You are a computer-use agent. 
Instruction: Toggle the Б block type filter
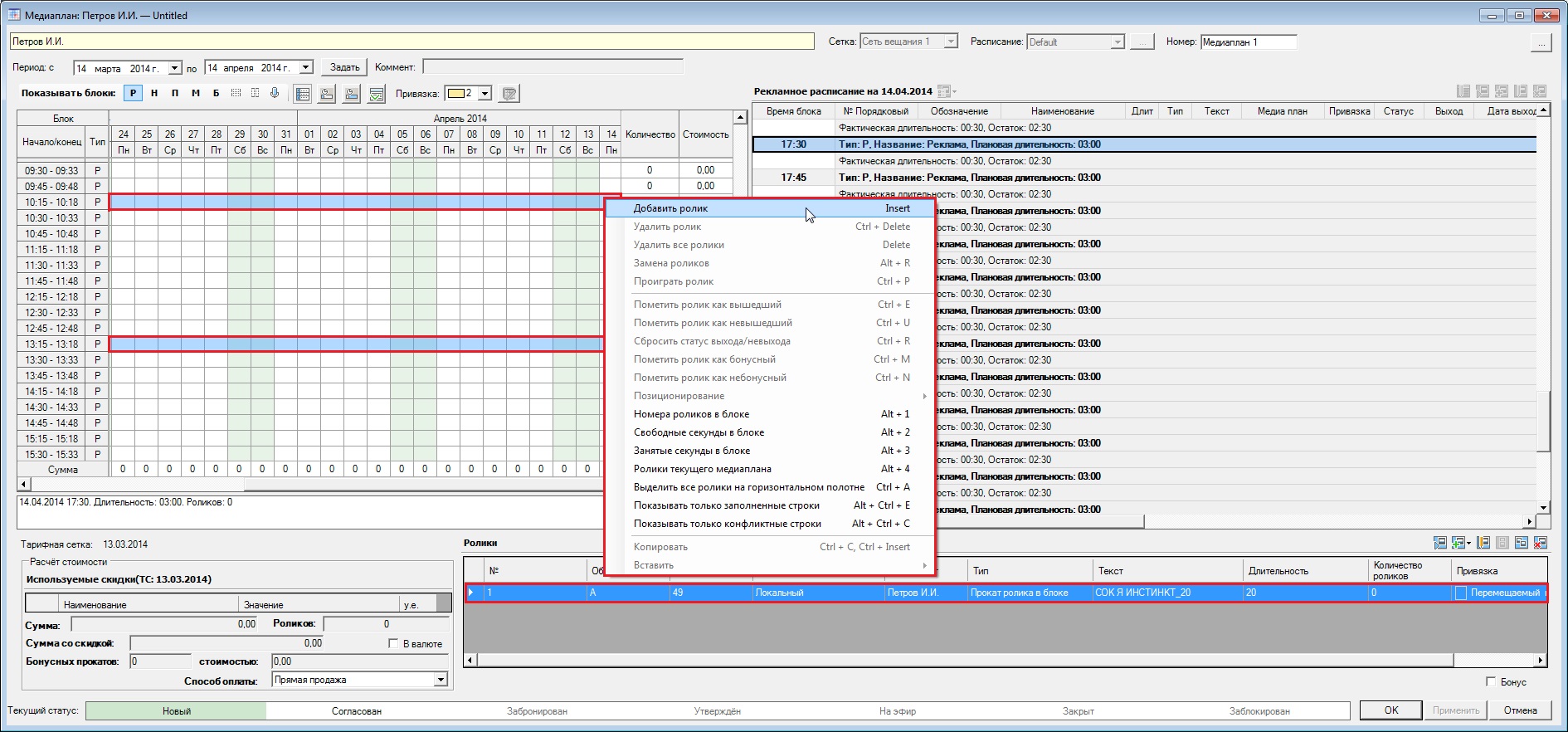pyautogui.click(x=217, y=93)
